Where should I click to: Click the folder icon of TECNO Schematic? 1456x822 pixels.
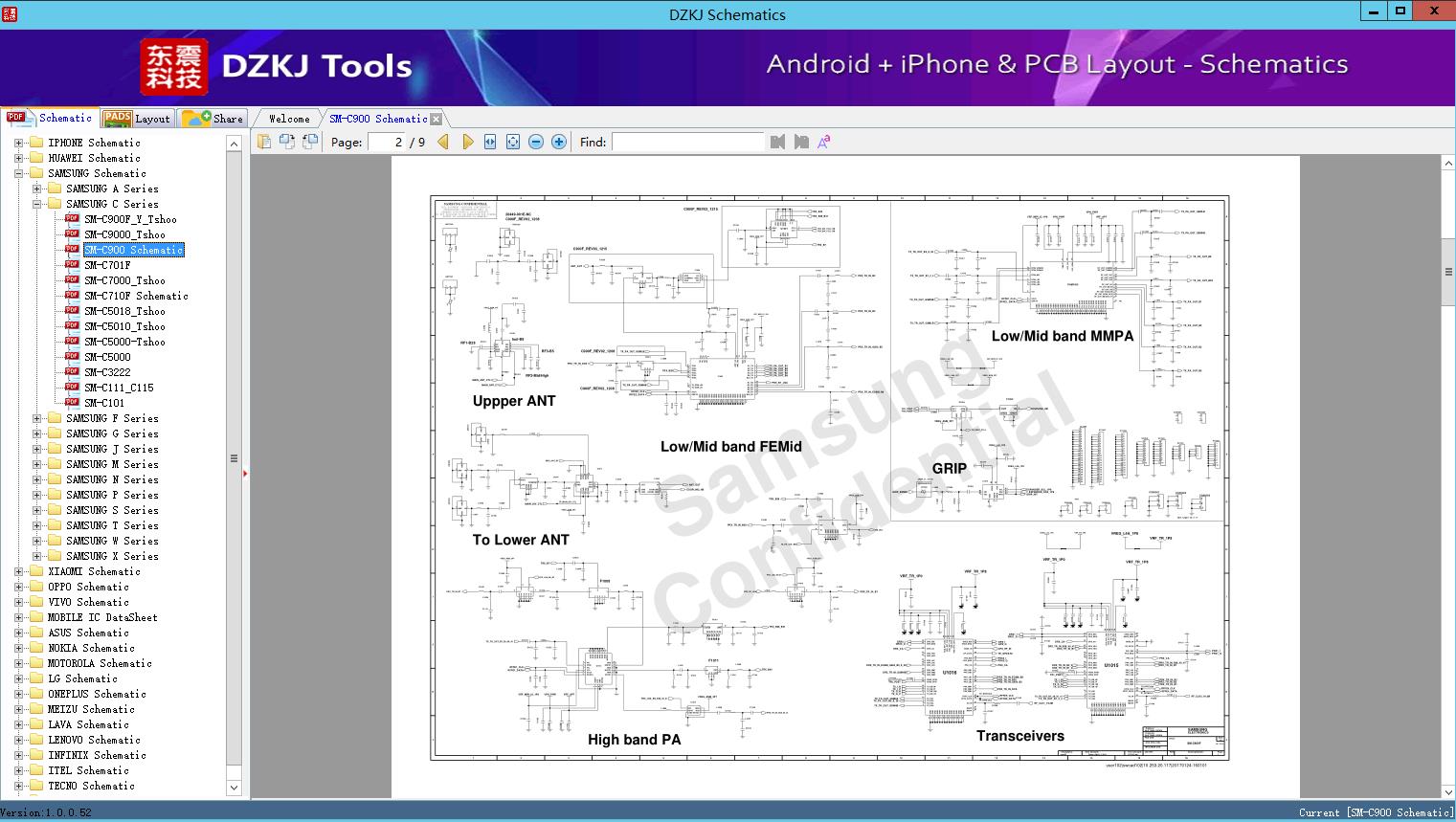36,786
